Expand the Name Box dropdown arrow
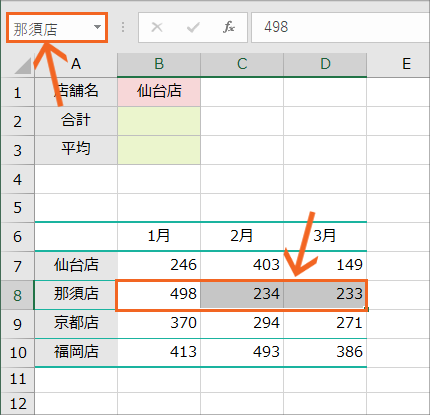The height and width of the screenshot is (415, 430). pos(97,27)
